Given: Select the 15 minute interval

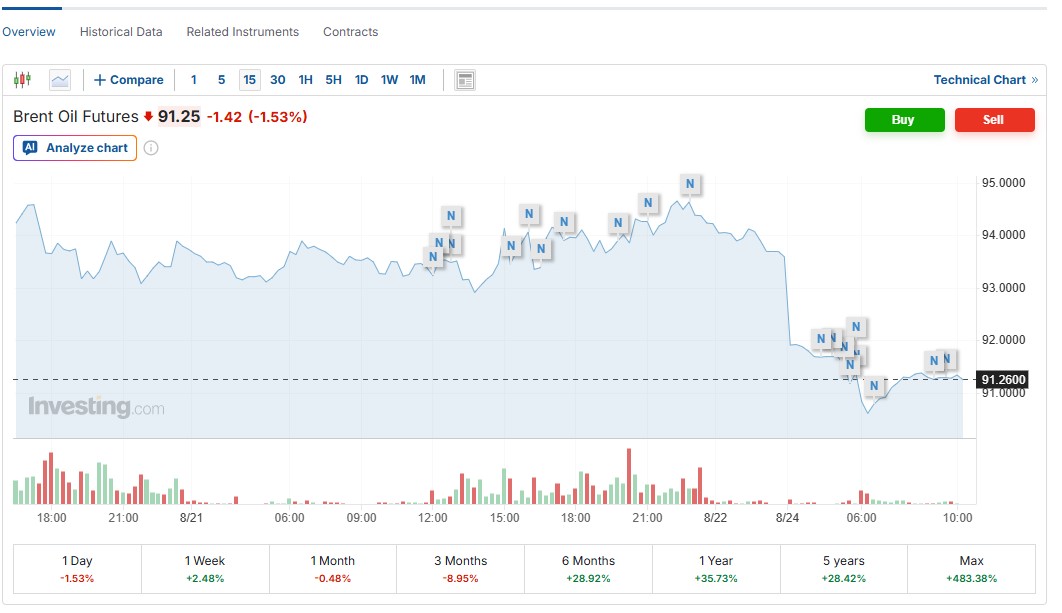Looking at the screenshot, I should (250, 80).
